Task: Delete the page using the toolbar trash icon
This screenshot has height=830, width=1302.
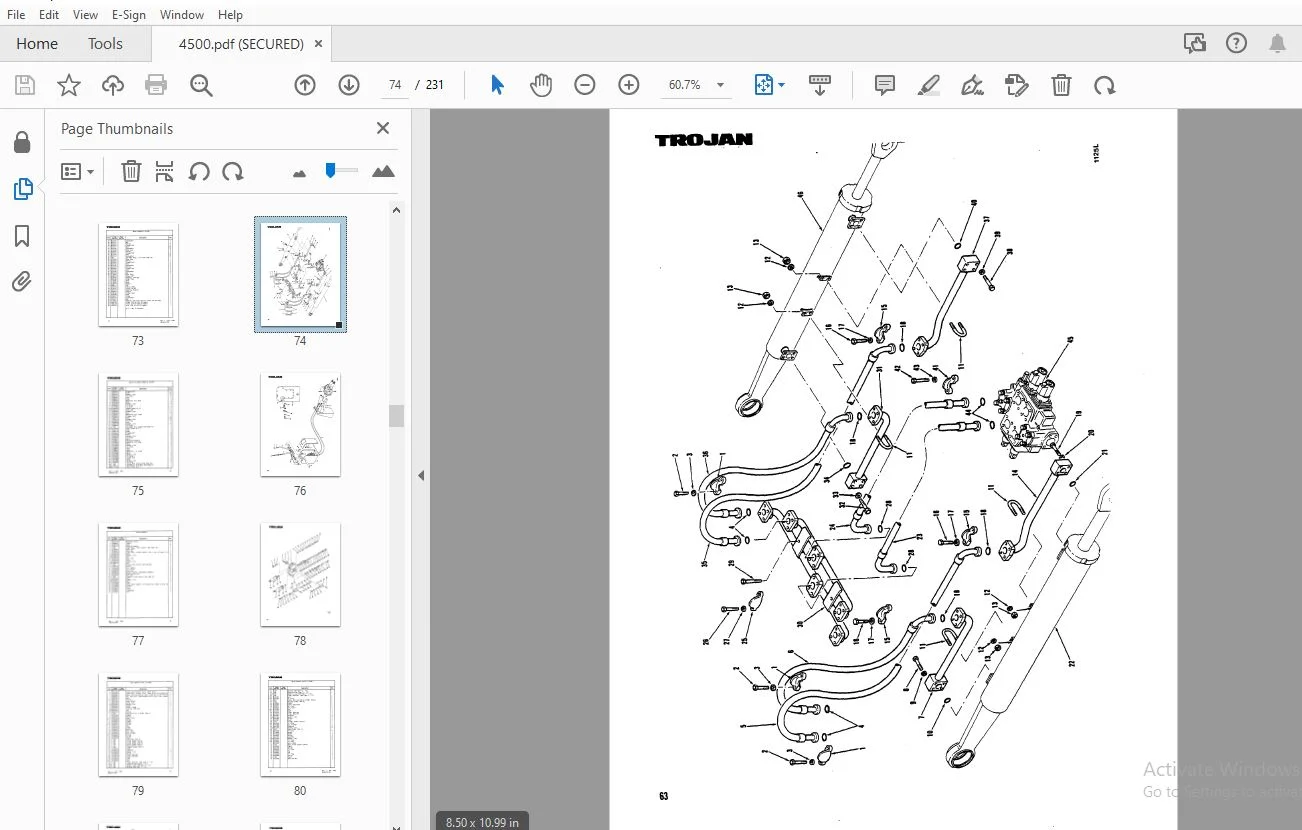Action: [1061, 85]
